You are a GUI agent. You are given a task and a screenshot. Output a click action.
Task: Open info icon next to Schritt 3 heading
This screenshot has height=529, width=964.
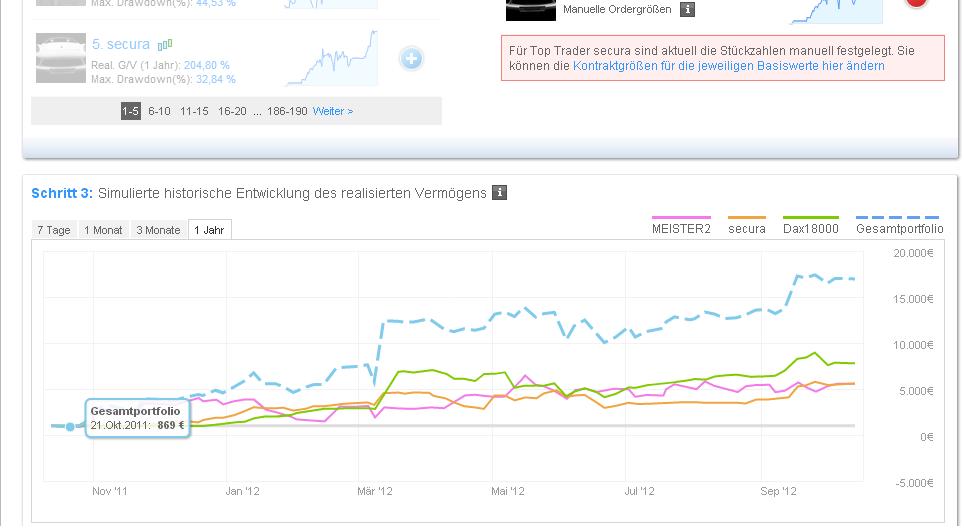(x=500, y=193)
